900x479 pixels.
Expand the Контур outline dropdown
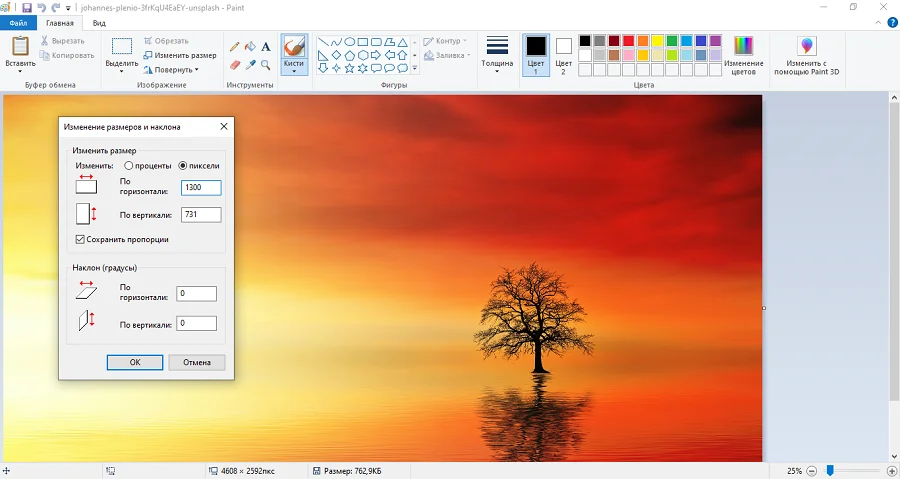pyautogui.click(x=446, y=41)
